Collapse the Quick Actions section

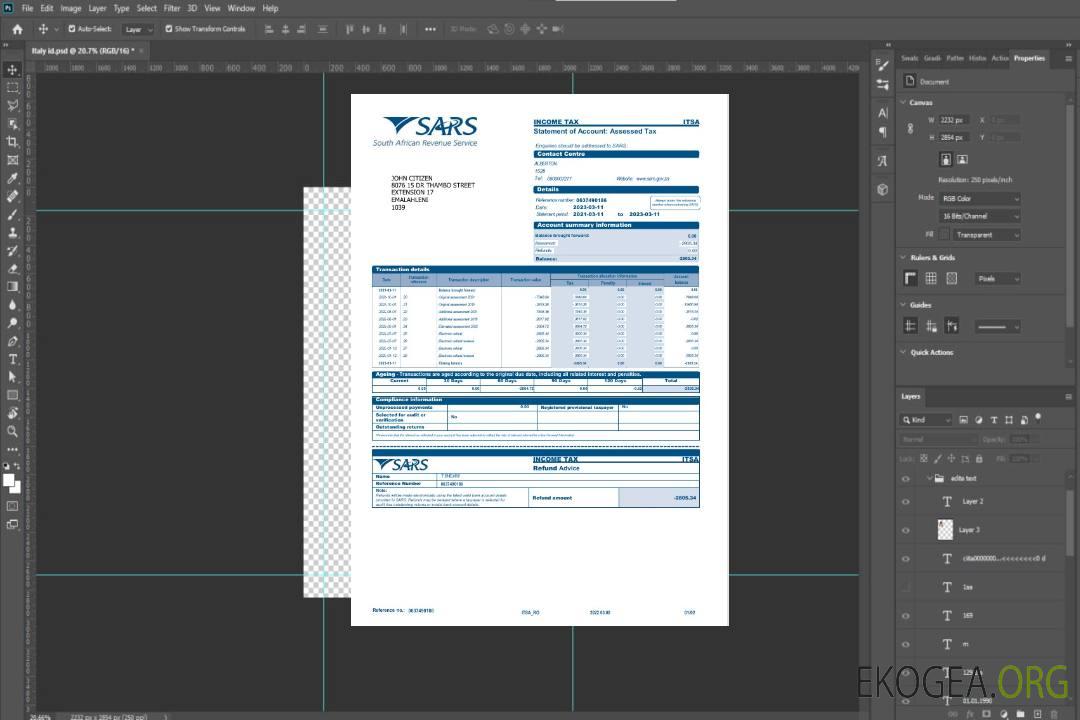904,352
